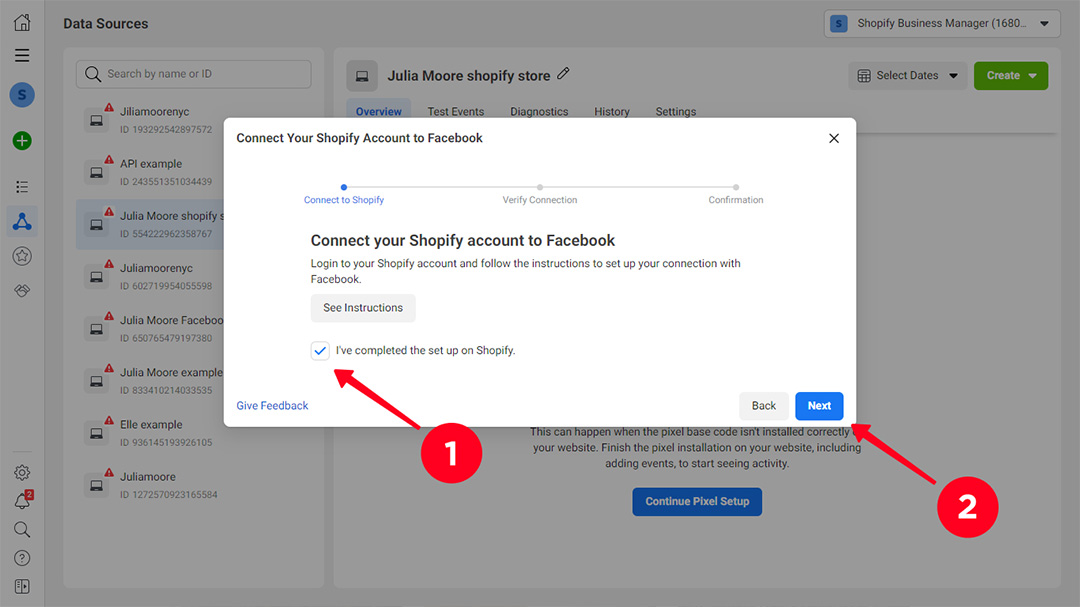Click the bottom sidebar panel toggle icon
Viewport: 1080px width, 607px height.
coord(22,586)
